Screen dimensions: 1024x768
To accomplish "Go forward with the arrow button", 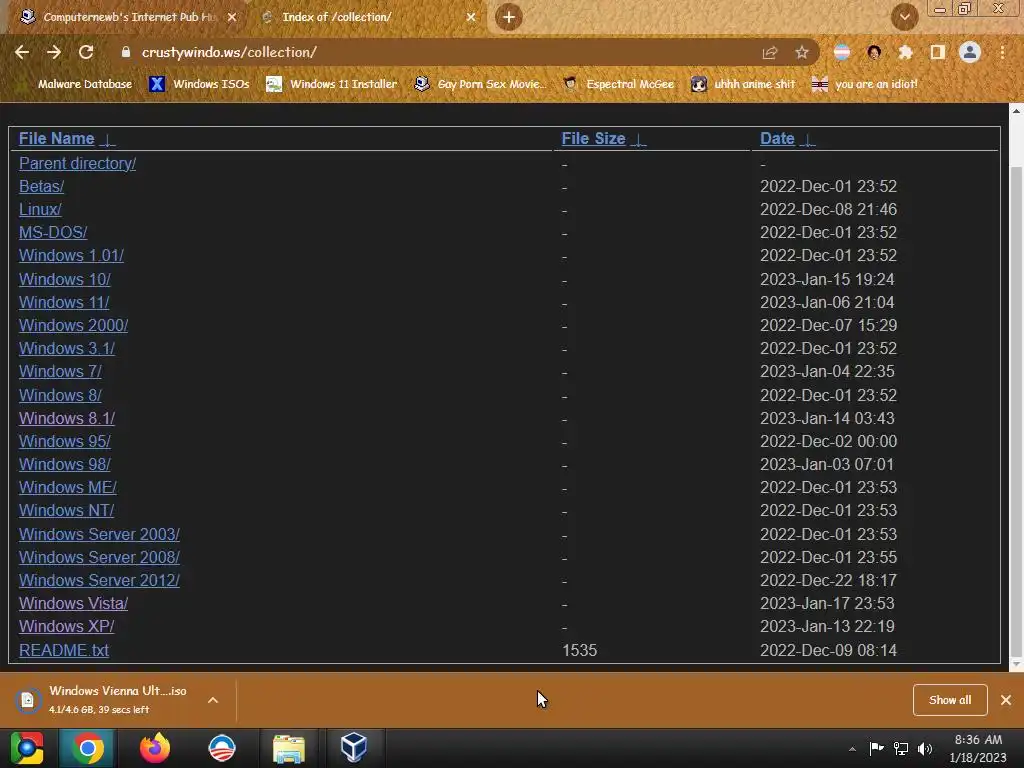I will coord(54,52).
